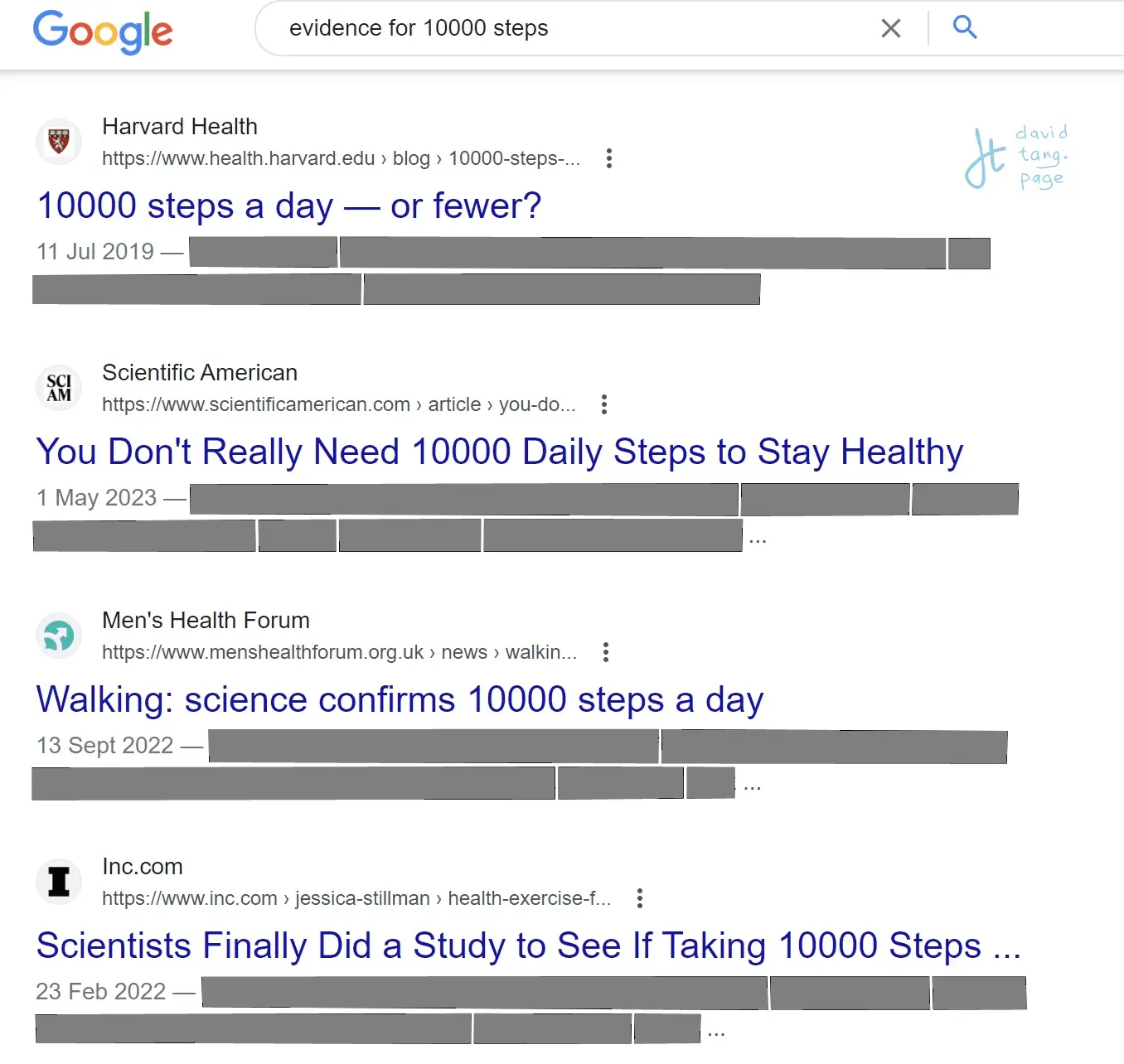Open 'Scientists Finally Did a Study' link

coord(529,946)
